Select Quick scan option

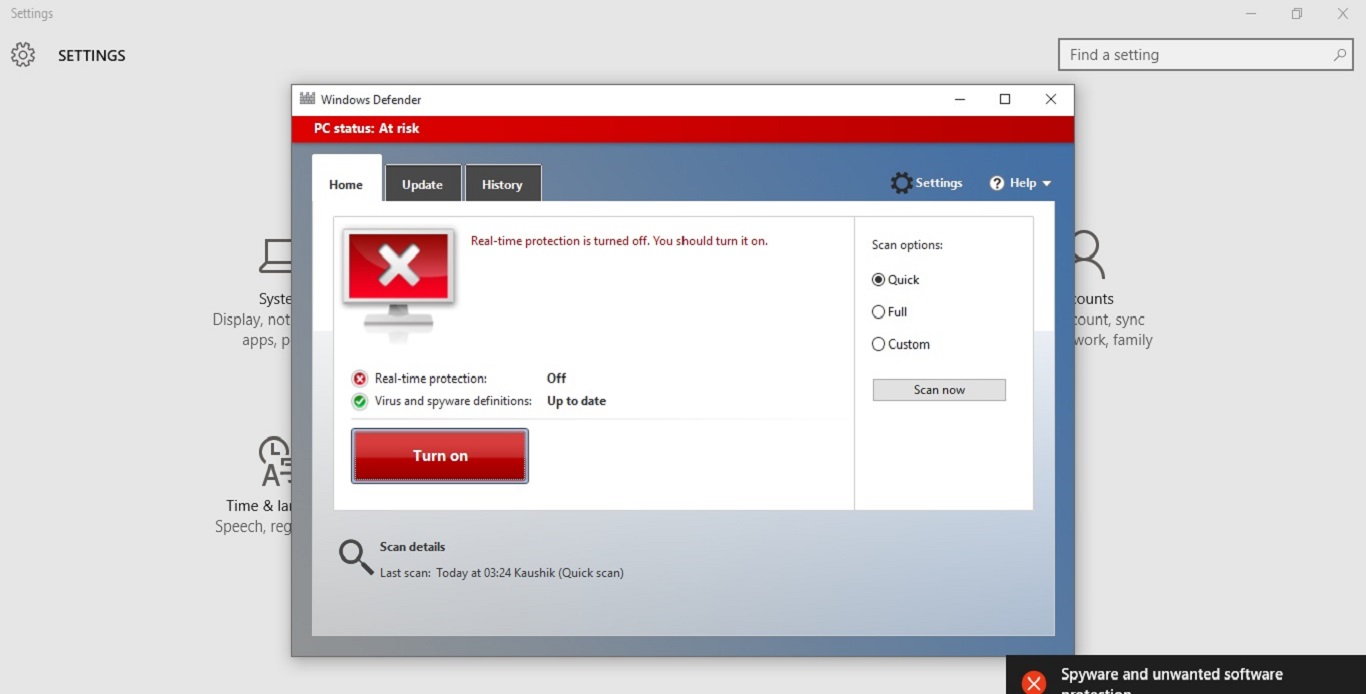878,280
